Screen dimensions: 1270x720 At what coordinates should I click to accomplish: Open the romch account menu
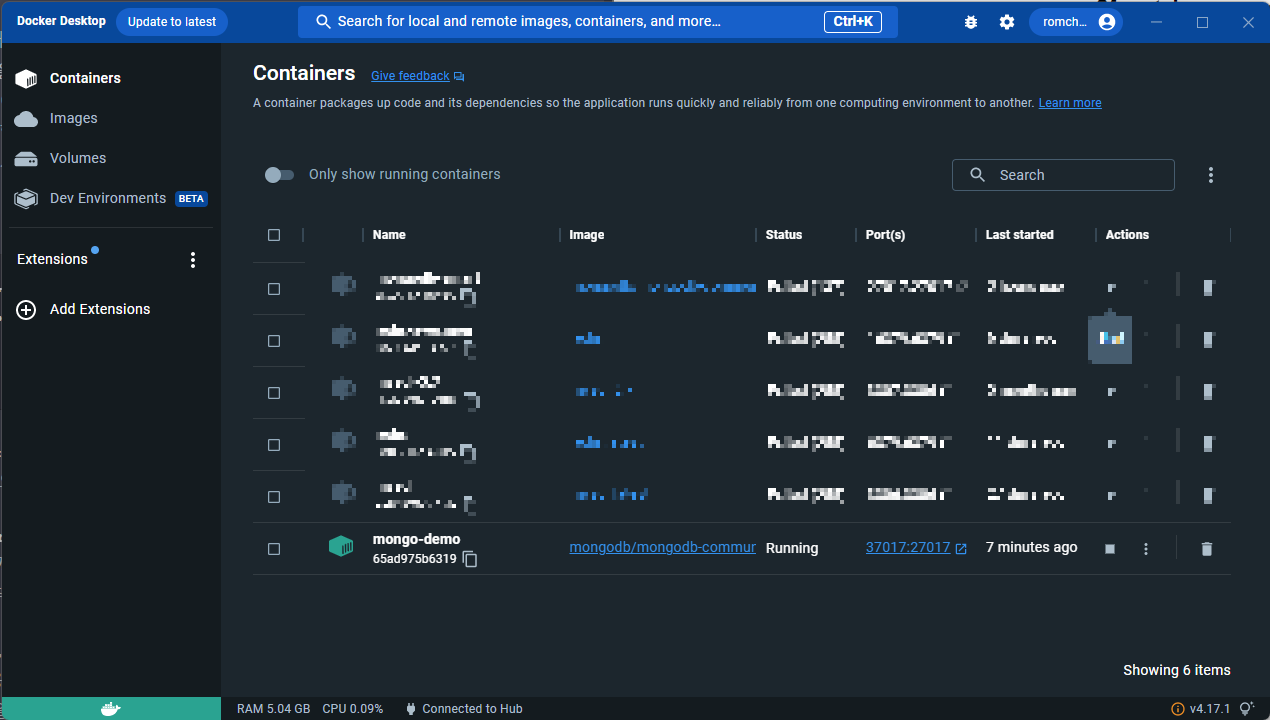(x=1075, y=22)
